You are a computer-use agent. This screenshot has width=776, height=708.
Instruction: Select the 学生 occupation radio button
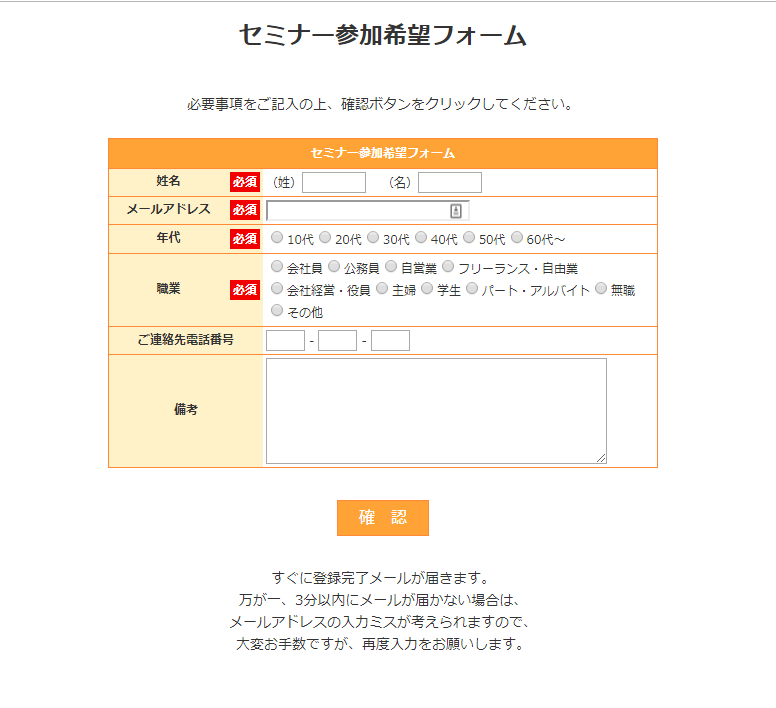427,289
